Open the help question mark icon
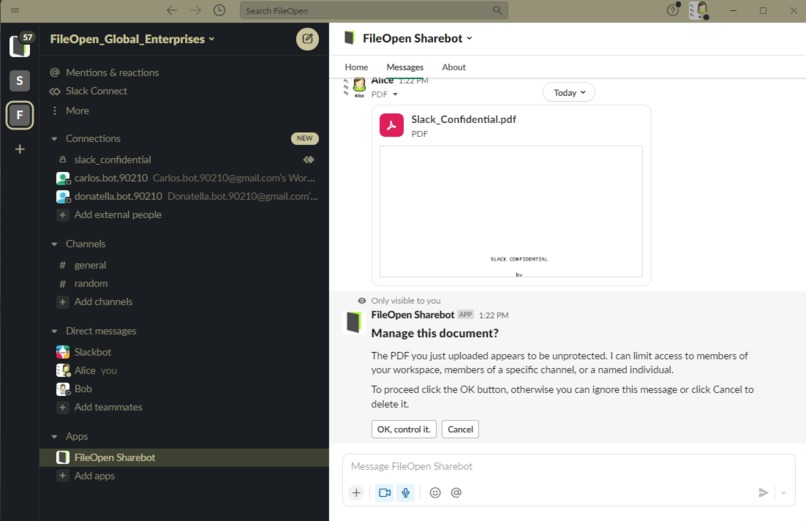Screen dimensions: 806x521 [672, 10]
